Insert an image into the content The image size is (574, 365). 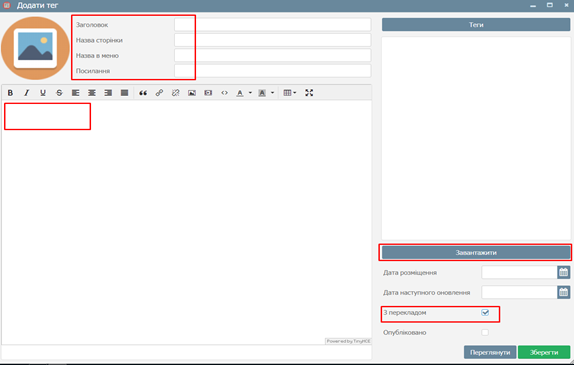[192, 93]
